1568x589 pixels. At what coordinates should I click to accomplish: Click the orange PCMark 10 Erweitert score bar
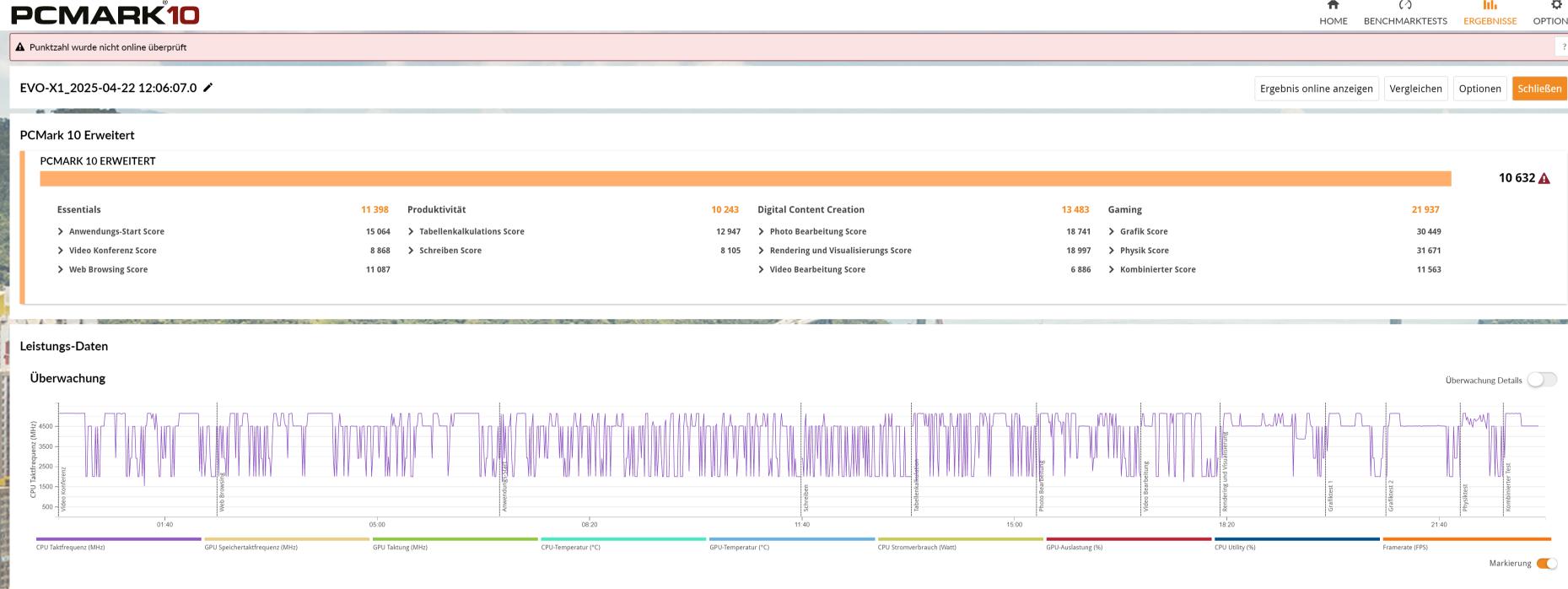[x=746, y=179]
